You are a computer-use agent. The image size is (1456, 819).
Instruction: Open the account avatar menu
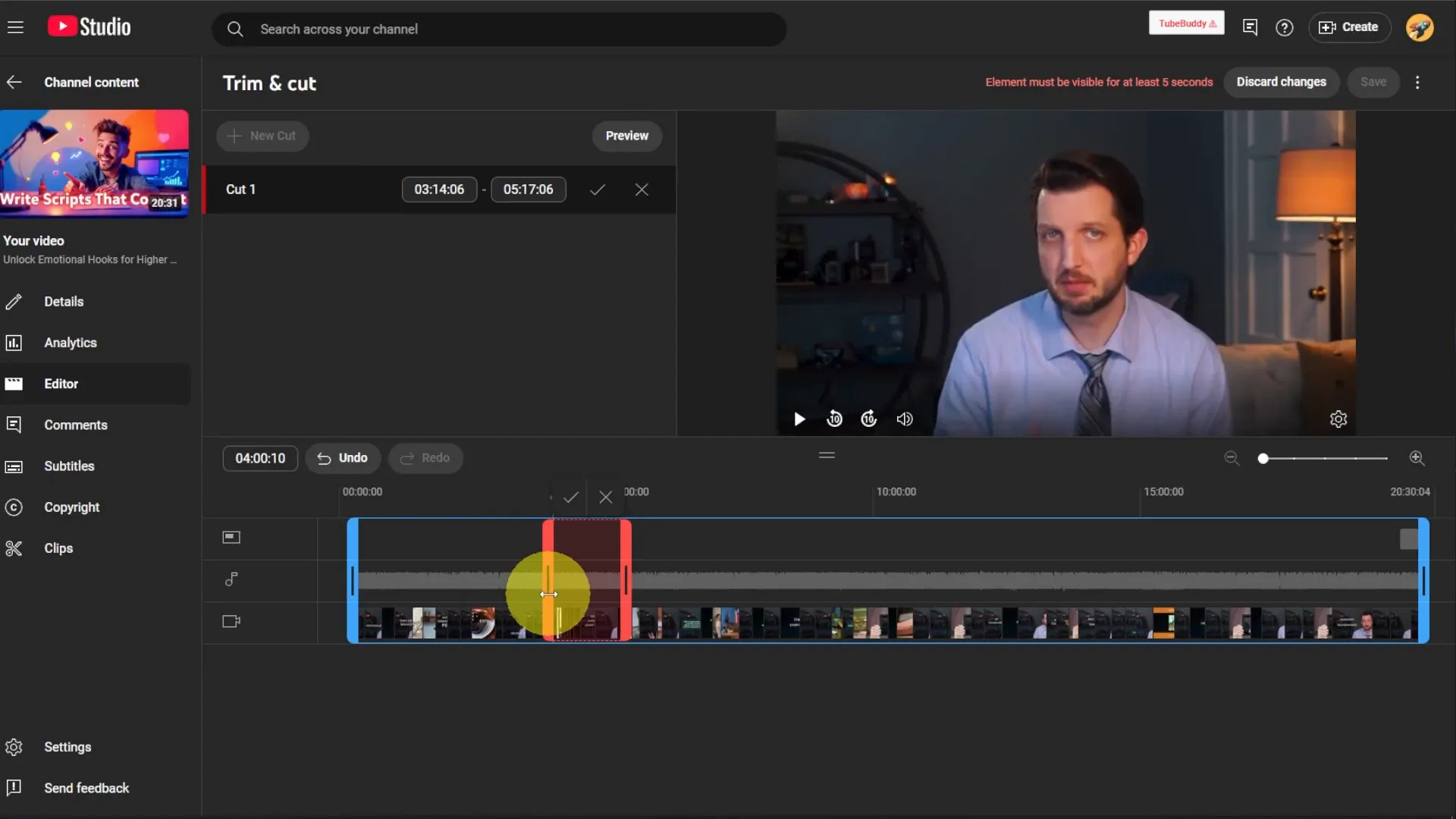coord(1420,27)
